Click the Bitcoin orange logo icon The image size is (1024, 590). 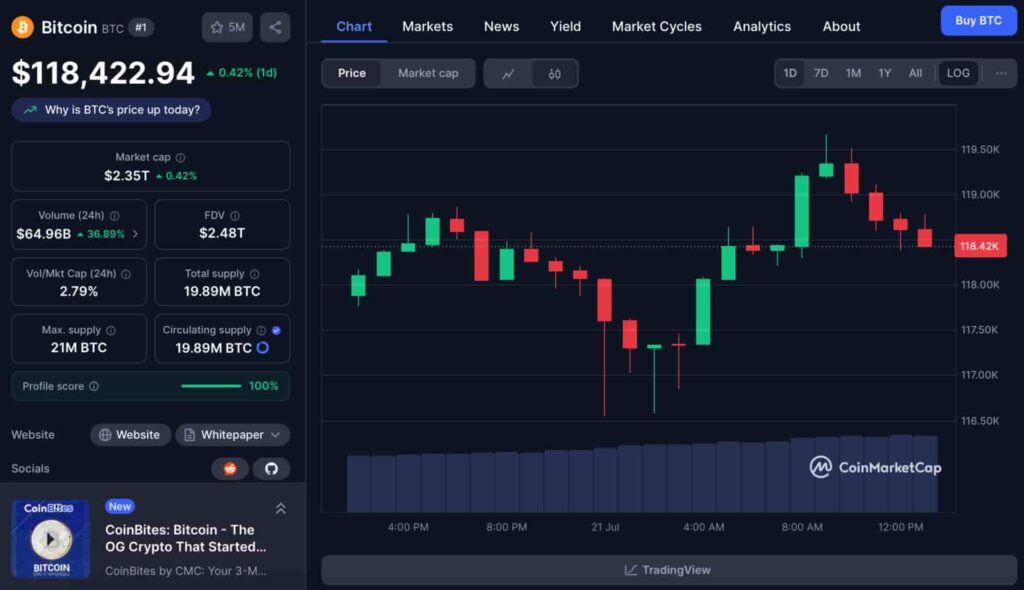[x=22, y=27]
